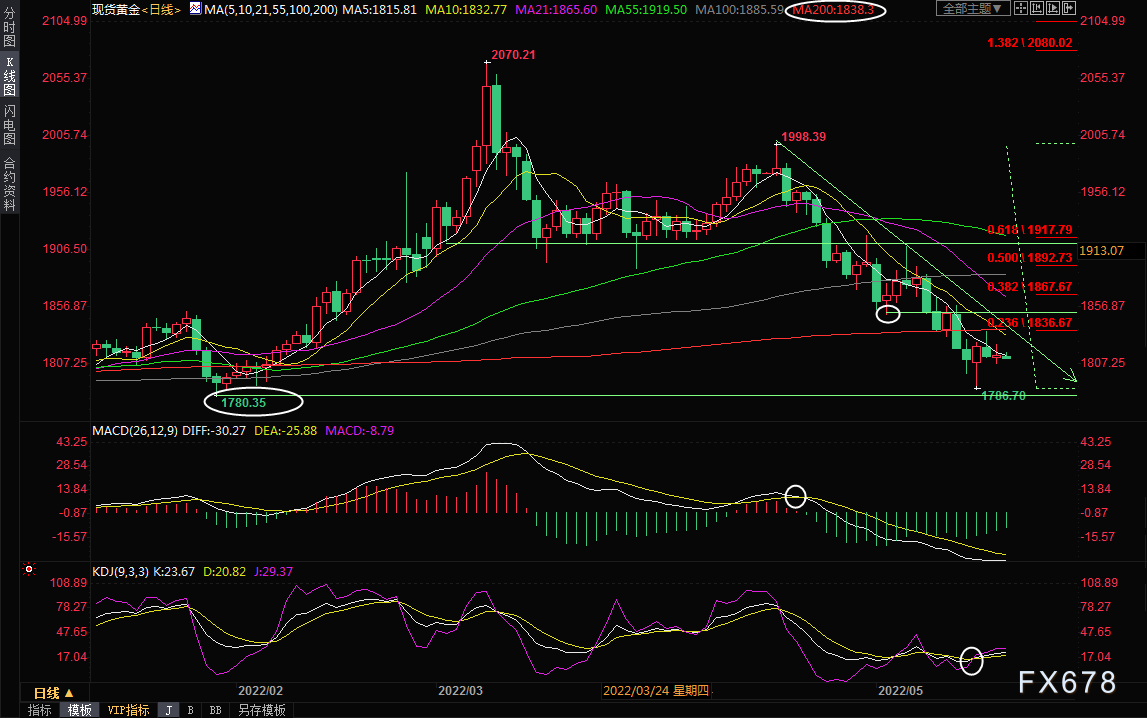Toggle the BB template button
The height and width of the screenshot is (718, 1147).
pos(215,710)
